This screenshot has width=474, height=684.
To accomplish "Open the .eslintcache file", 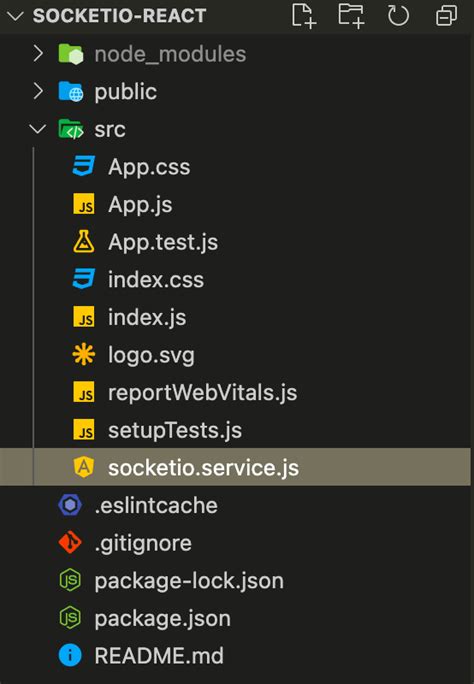I will coord(156,505).
